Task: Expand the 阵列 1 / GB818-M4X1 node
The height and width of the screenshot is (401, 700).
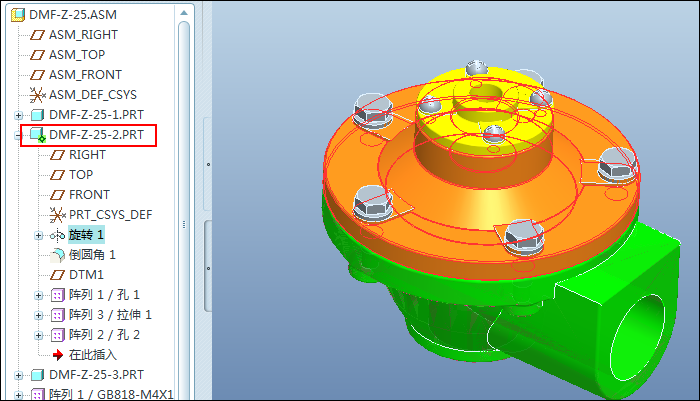Action: coord(19,395)
